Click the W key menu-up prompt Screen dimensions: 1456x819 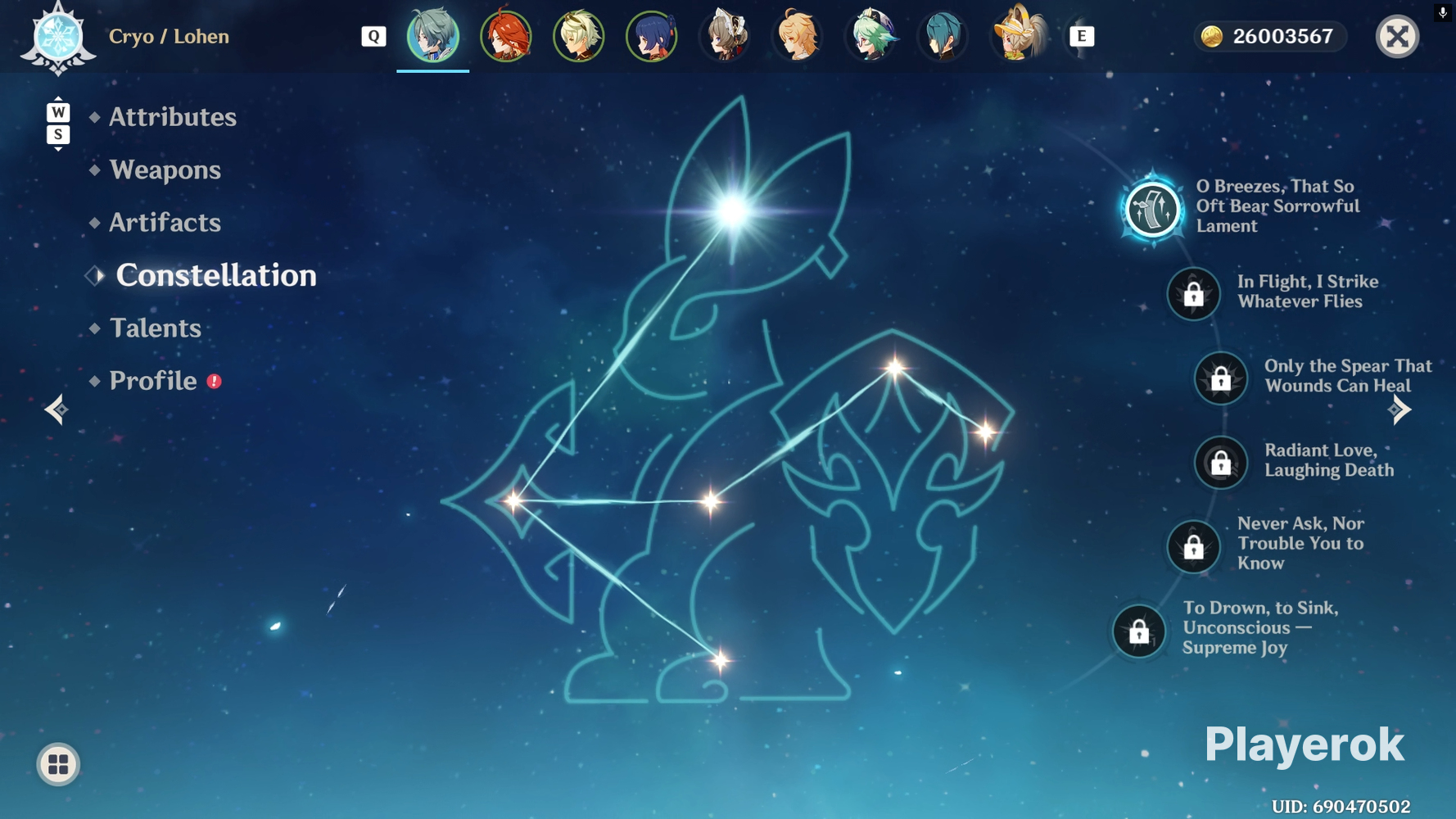(58, 111)
